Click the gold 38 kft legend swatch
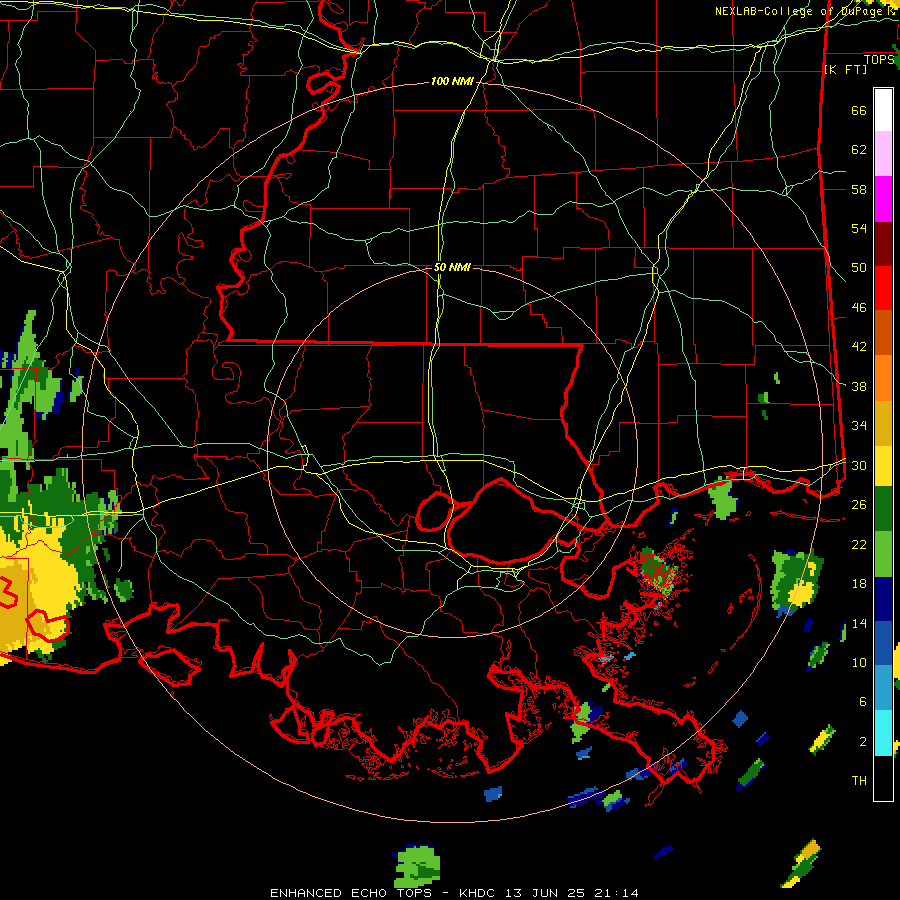900x900 pixels. point(883,424)
